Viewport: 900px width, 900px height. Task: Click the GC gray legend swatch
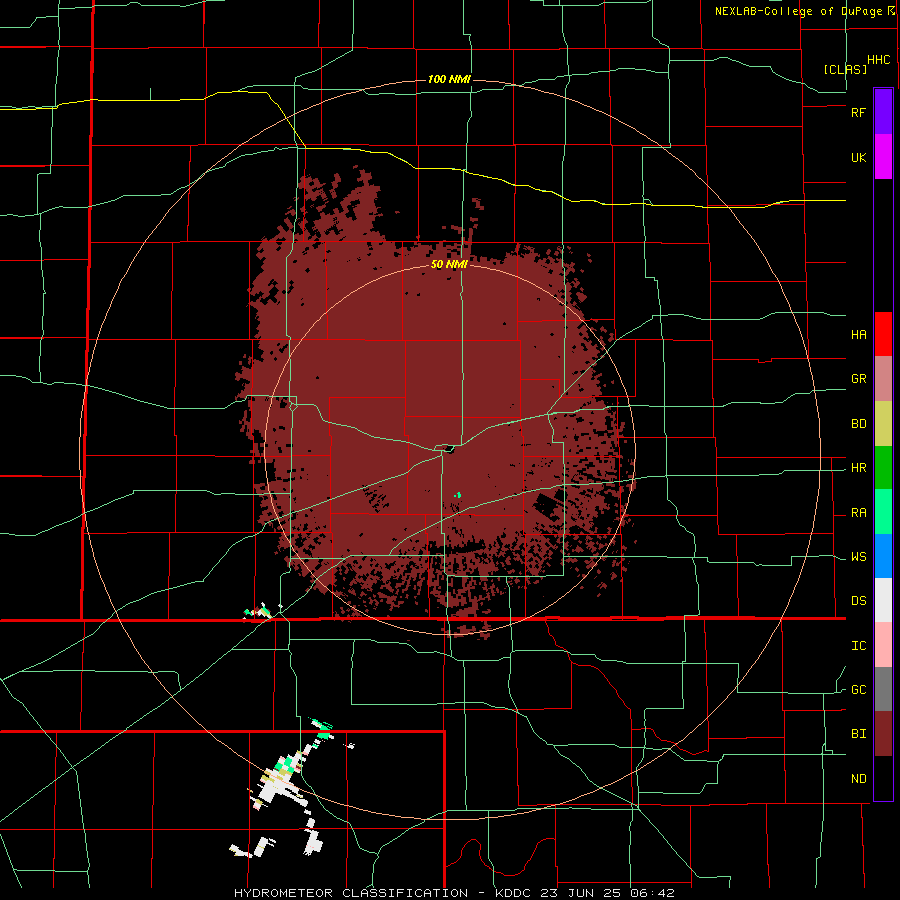(x=883, y=689)
